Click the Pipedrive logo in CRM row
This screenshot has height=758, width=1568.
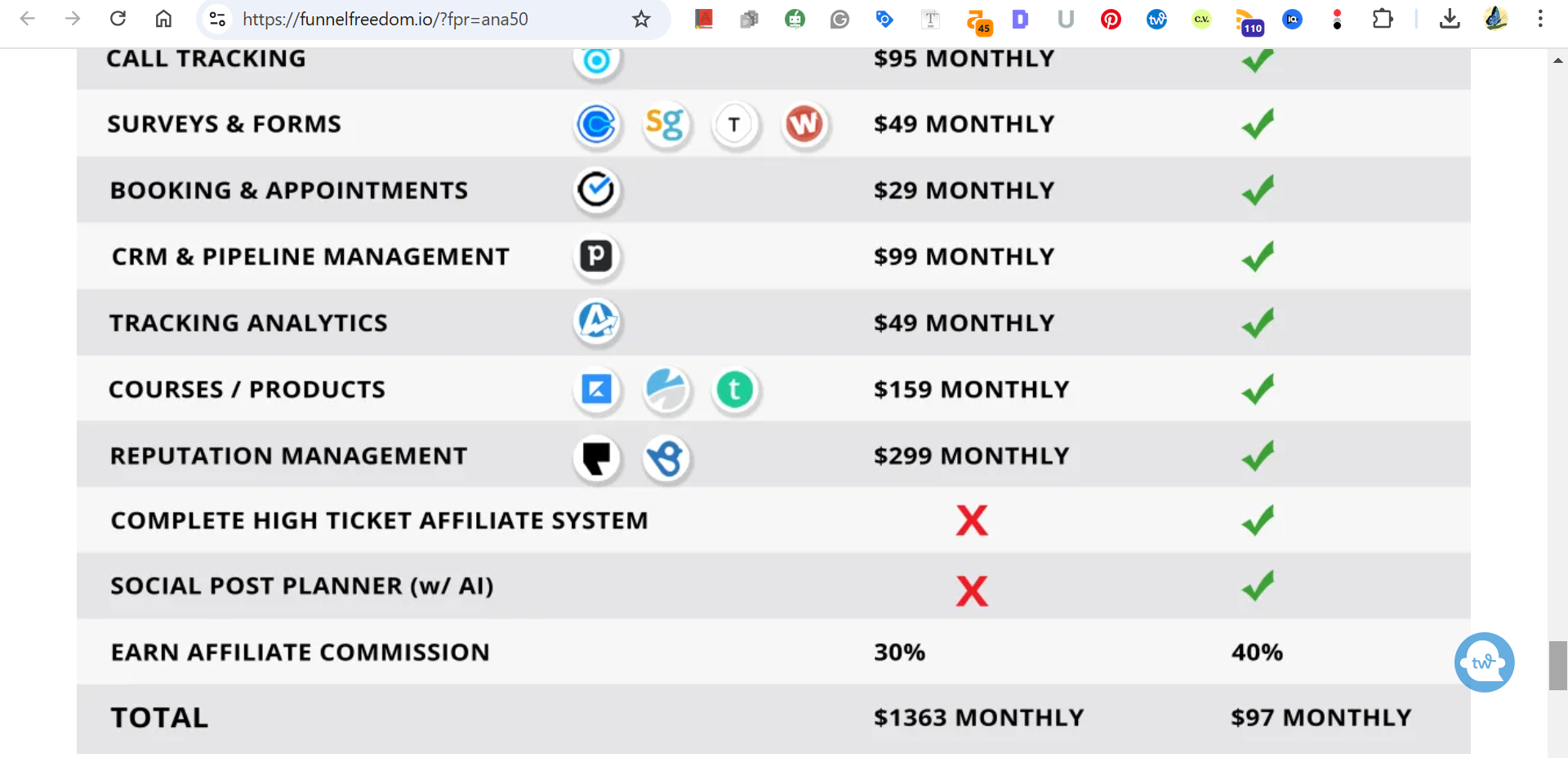pyautogui.click(x=597, y=256)
